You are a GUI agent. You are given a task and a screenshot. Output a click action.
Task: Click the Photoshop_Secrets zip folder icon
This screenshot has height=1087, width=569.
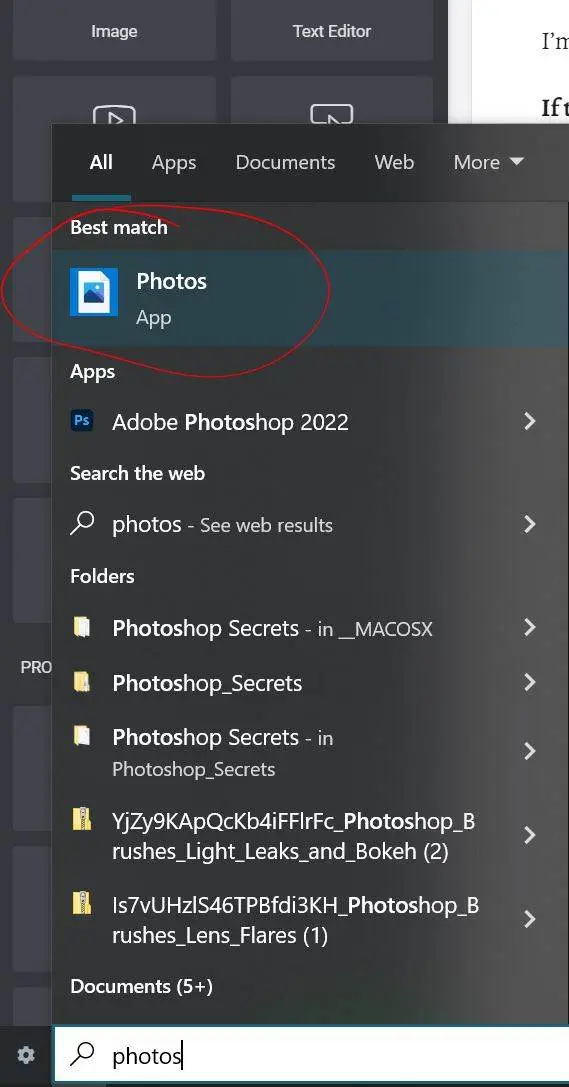pyautogui.click(x=82, y=682)
